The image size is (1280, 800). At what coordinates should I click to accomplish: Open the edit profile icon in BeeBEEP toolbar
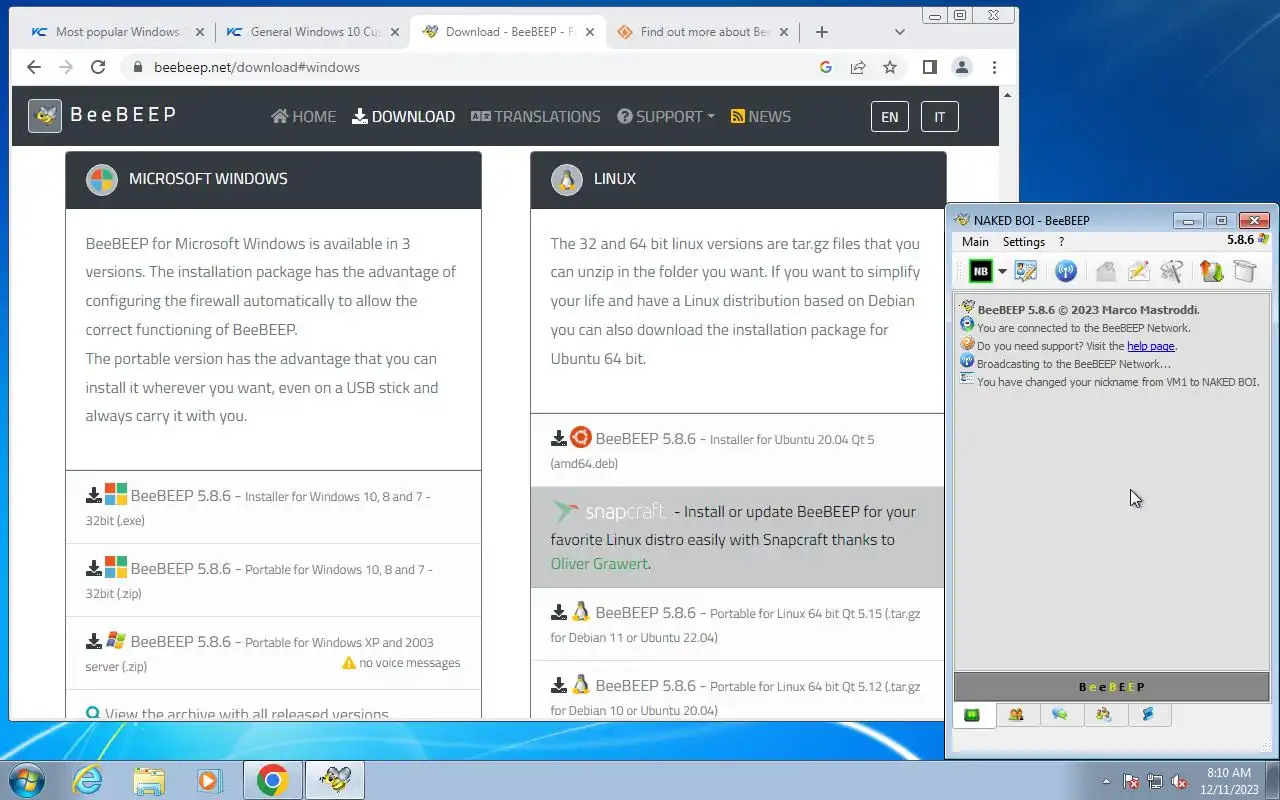click(1025, 271)
